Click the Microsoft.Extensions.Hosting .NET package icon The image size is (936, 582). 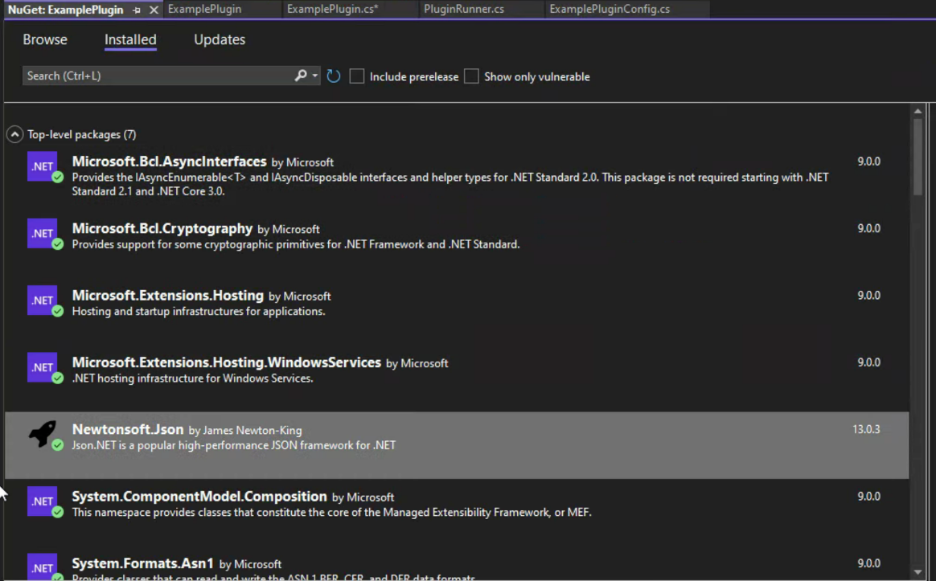(42, 300)
